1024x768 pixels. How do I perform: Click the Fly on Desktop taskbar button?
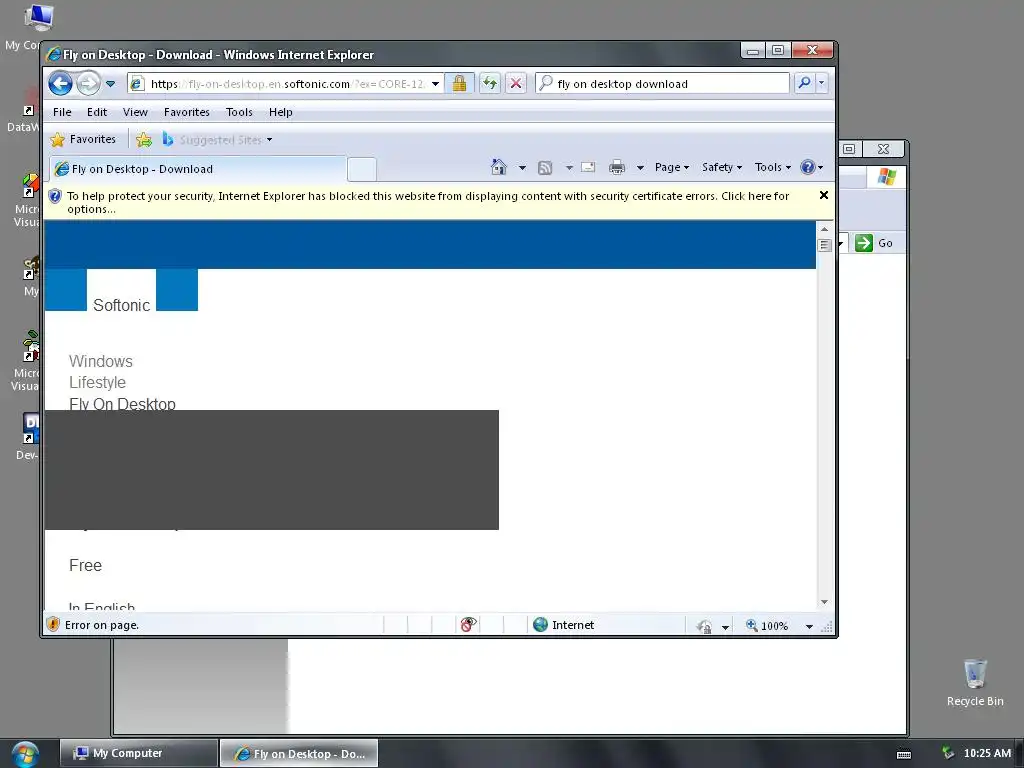[299, 753]
